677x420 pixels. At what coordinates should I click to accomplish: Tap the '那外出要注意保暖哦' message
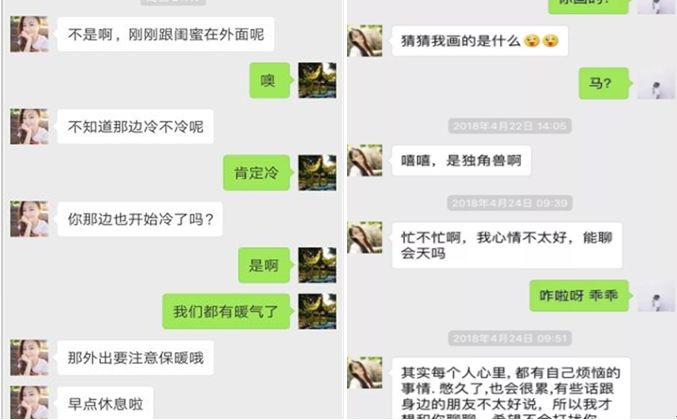pyautogui.click(x=136, y=357)
